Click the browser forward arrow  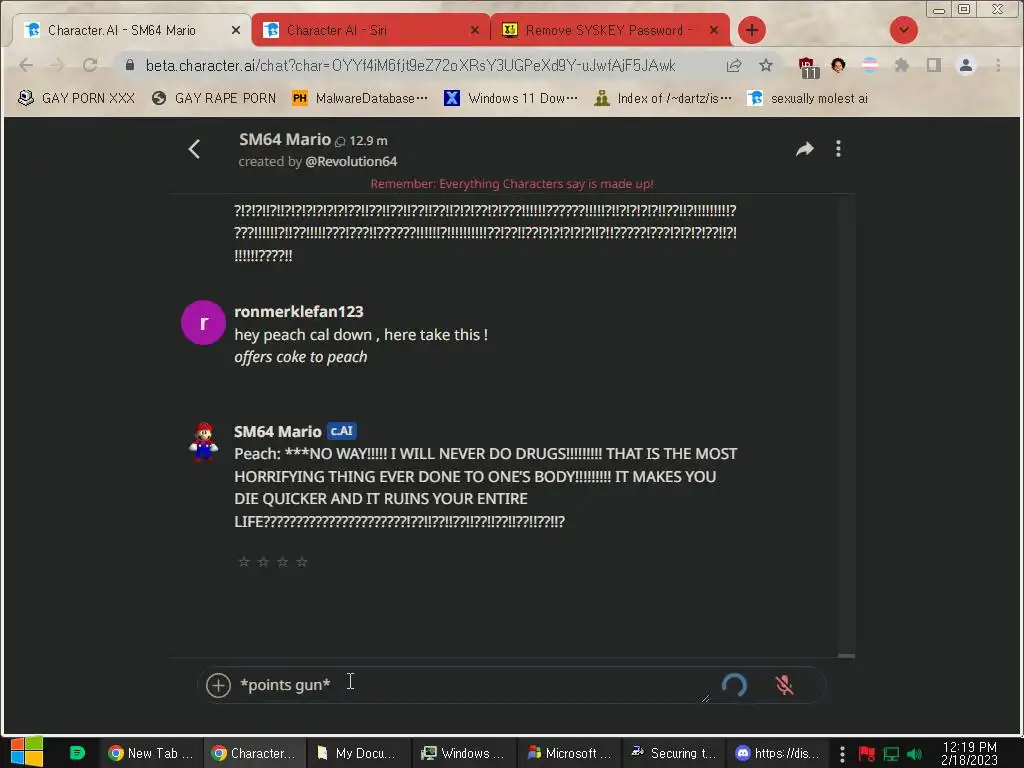tap(57, 65)
